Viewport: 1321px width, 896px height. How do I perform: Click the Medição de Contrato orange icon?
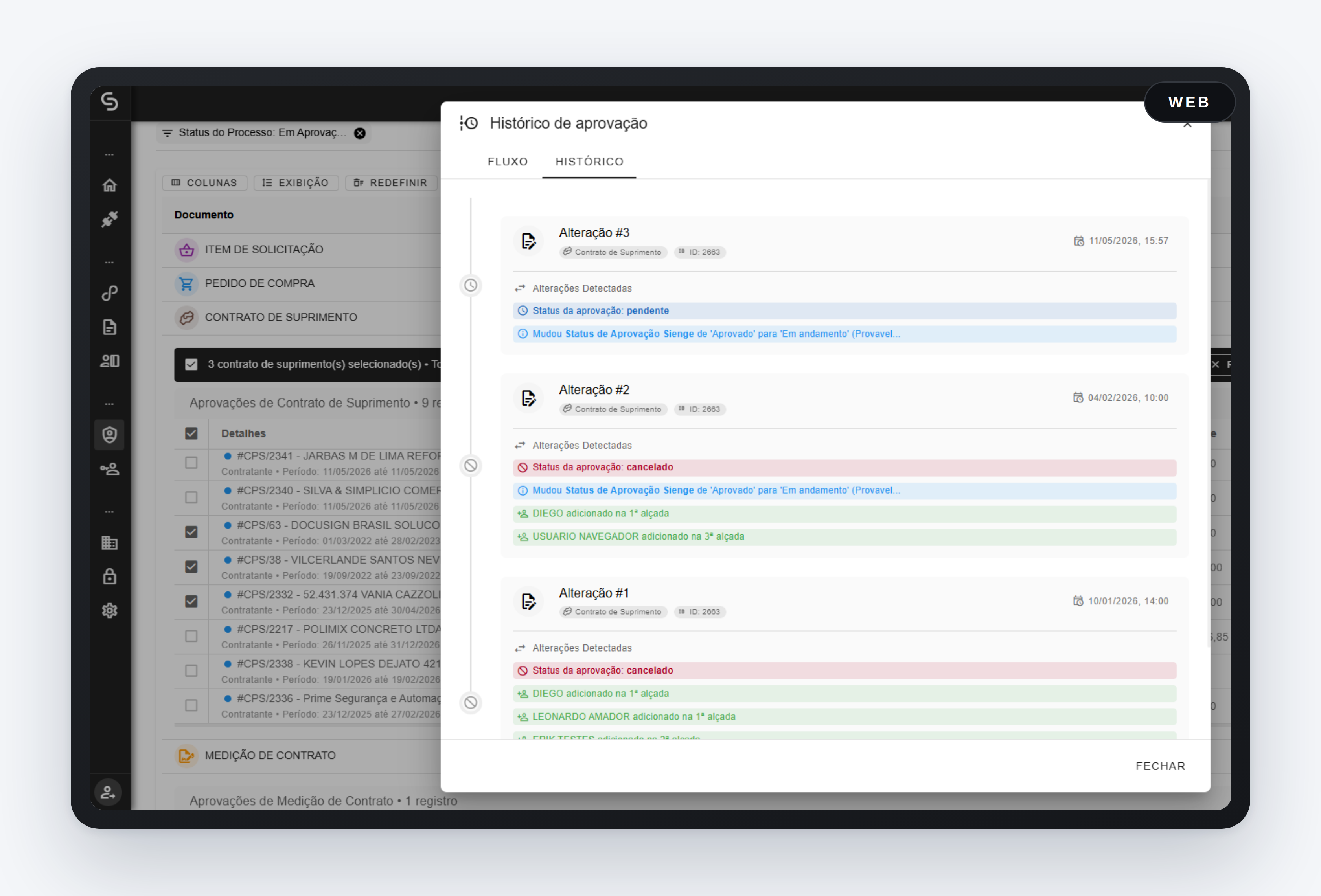[x=186, y=756]
